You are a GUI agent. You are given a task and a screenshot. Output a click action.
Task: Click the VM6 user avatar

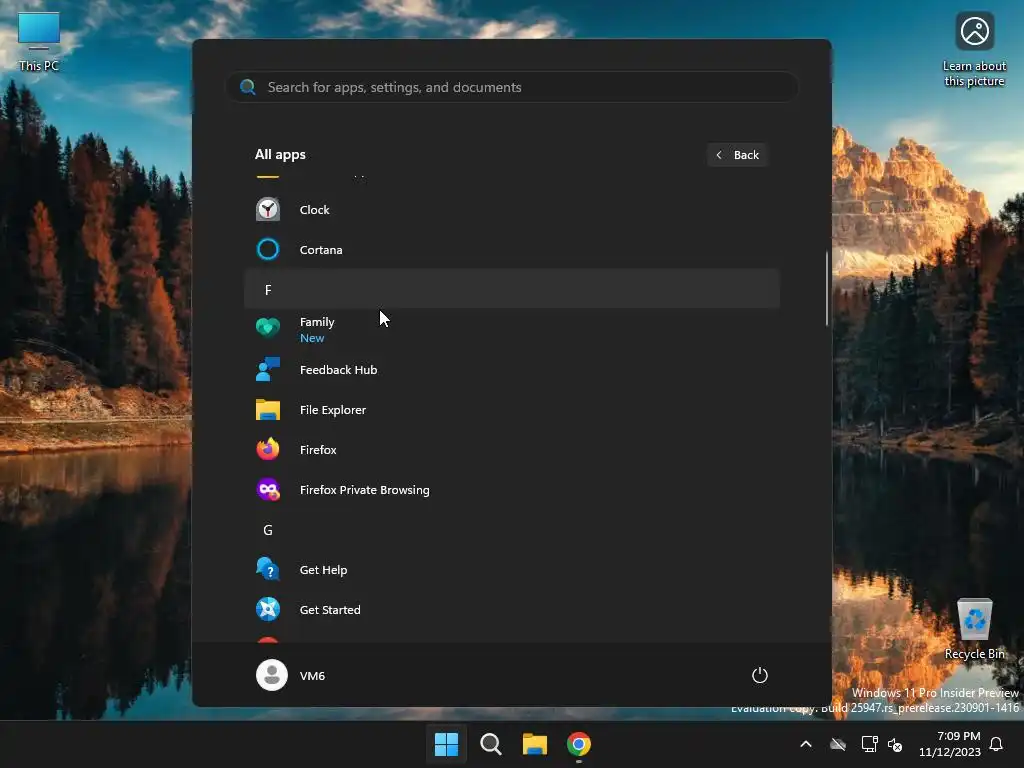(272, 675)
